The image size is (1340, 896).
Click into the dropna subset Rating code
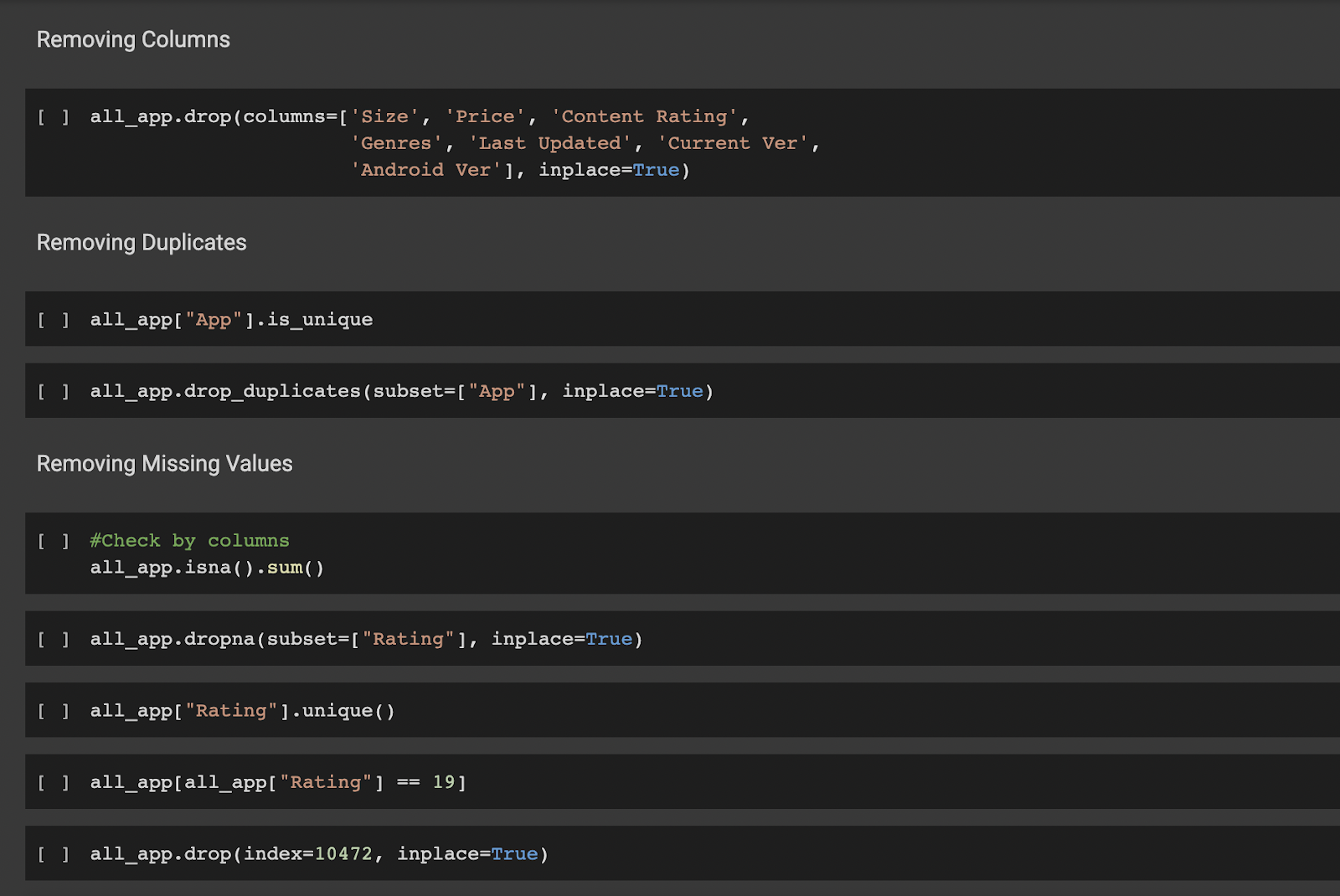click(x=366, y=640)
